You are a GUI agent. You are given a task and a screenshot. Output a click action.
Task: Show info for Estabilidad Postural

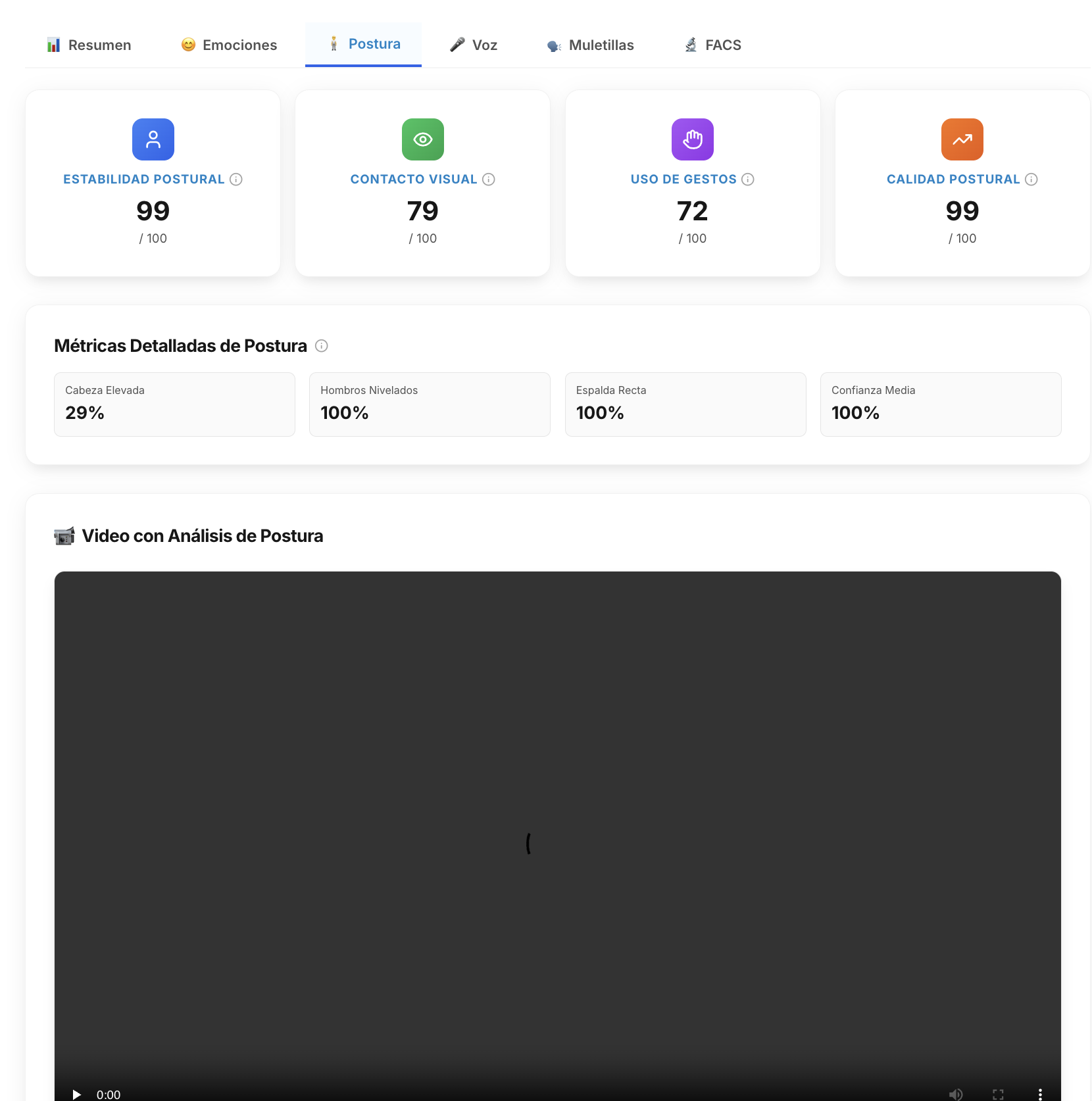(236, 180)
